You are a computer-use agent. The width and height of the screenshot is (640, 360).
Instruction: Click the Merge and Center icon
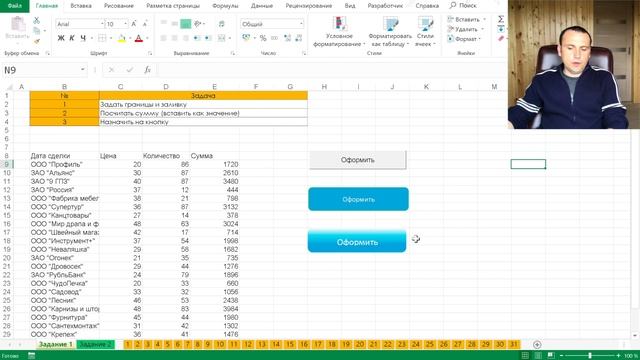pyautogui.click(x=222, y=38)
